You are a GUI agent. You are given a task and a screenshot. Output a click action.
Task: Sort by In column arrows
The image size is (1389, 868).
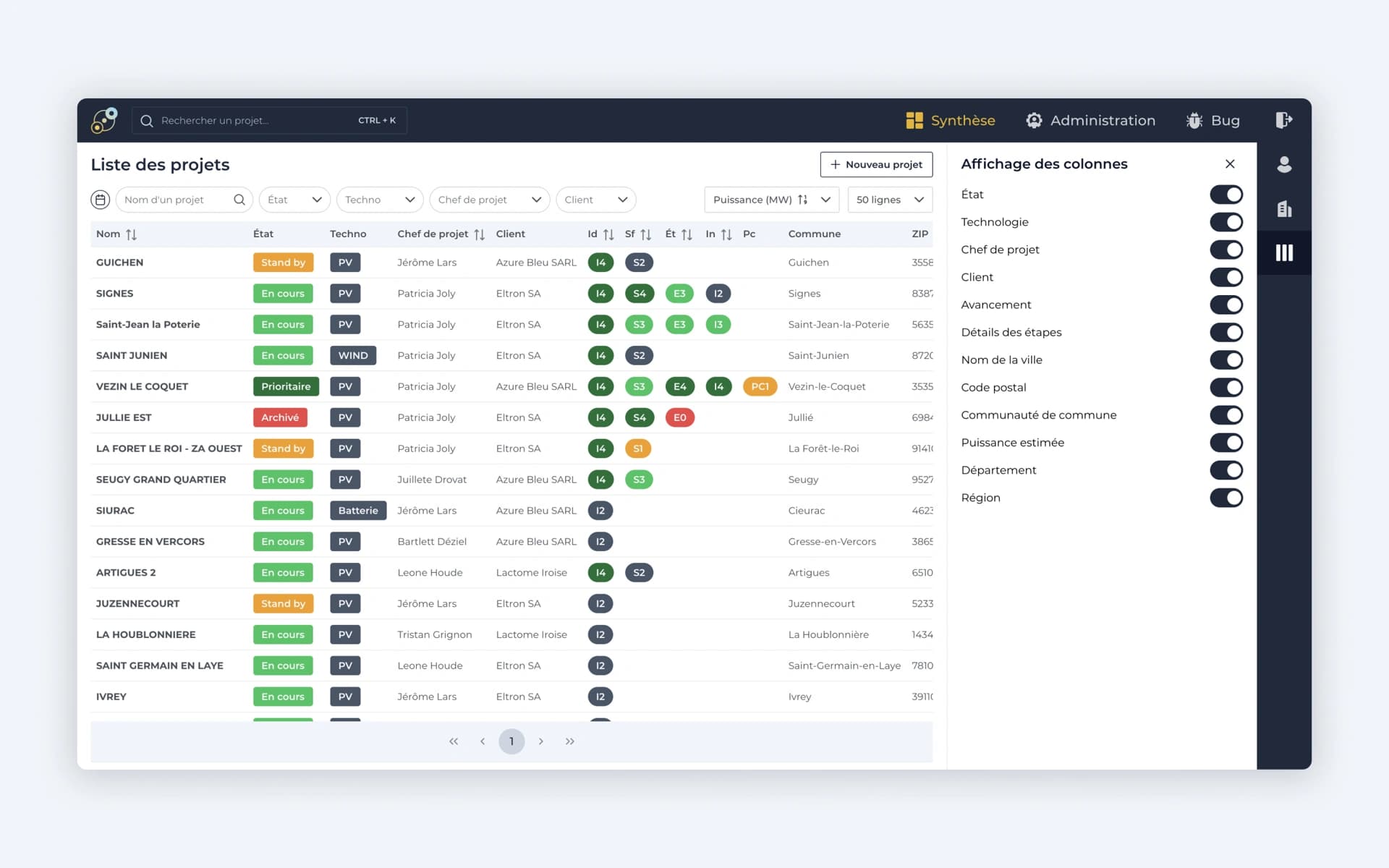click(726, 234)
